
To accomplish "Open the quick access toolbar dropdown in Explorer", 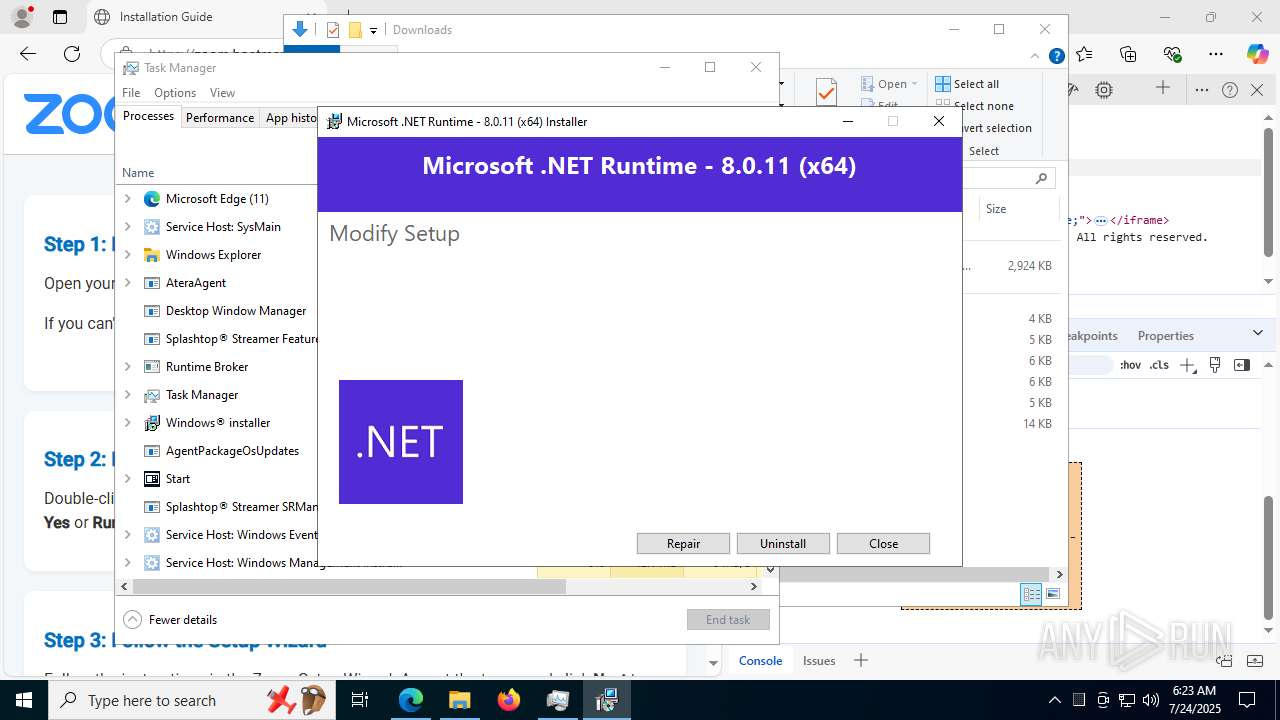I will tap(373, 30).
